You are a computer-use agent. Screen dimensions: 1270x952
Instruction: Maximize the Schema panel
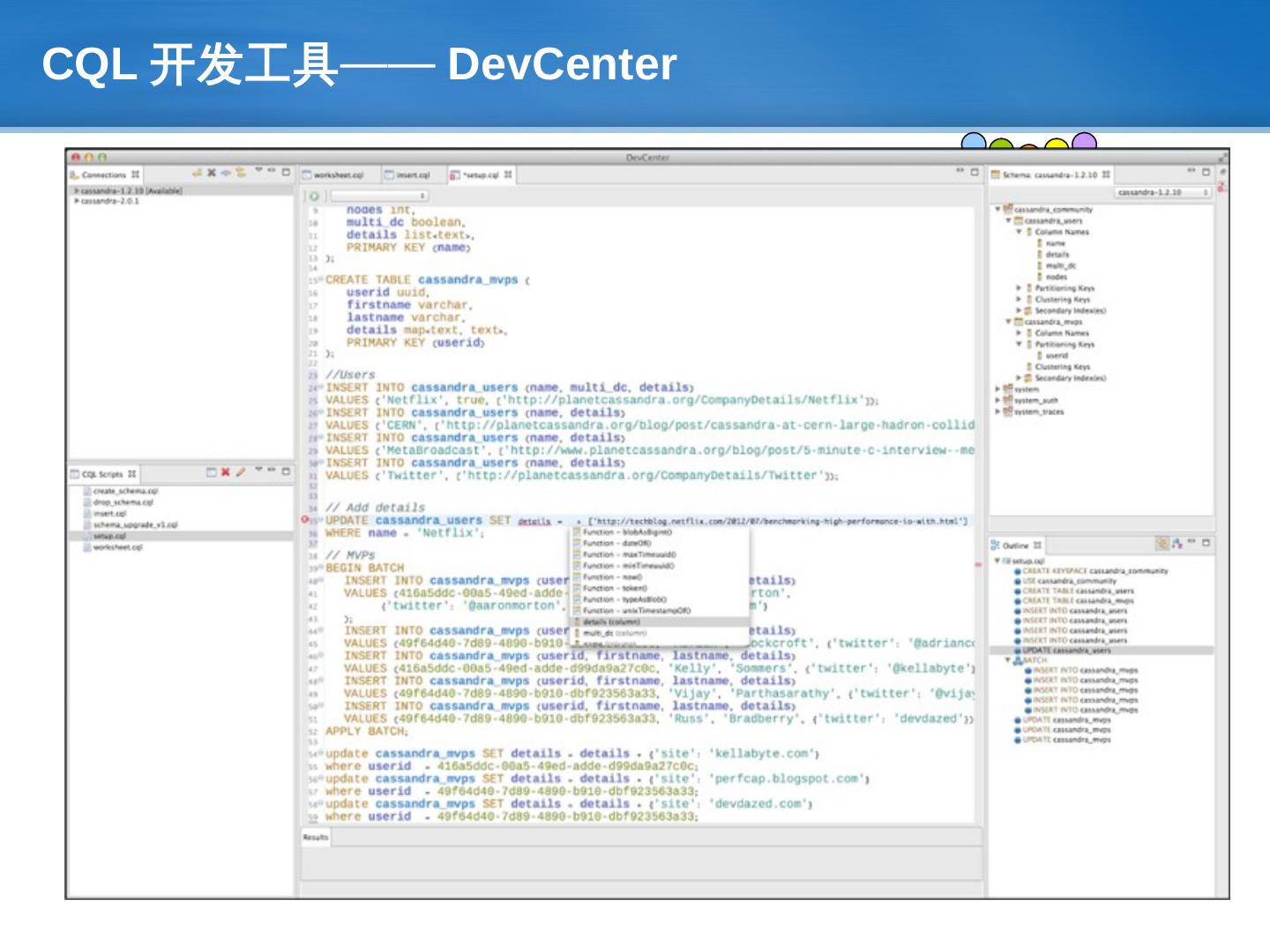1206,173
